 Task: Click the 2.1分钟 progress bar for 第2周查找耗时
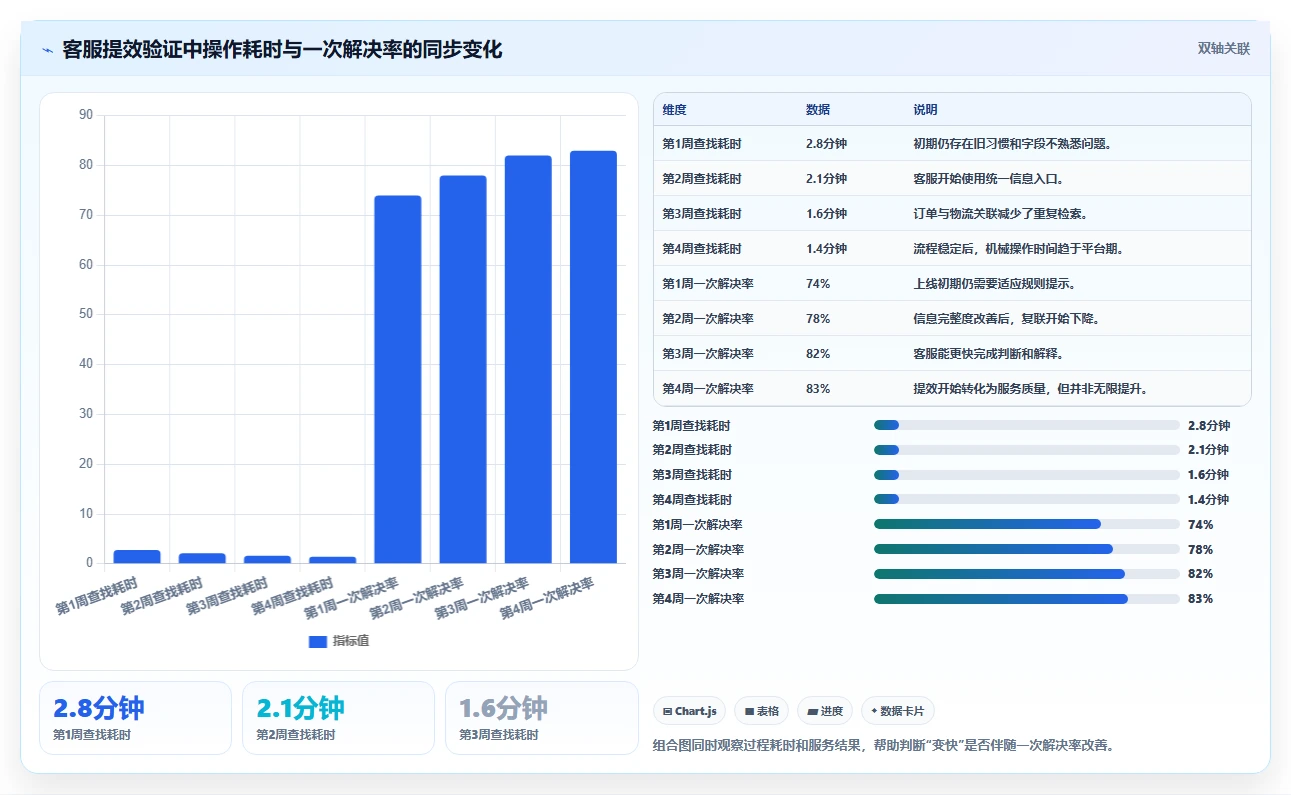[x=1027, y=450]
